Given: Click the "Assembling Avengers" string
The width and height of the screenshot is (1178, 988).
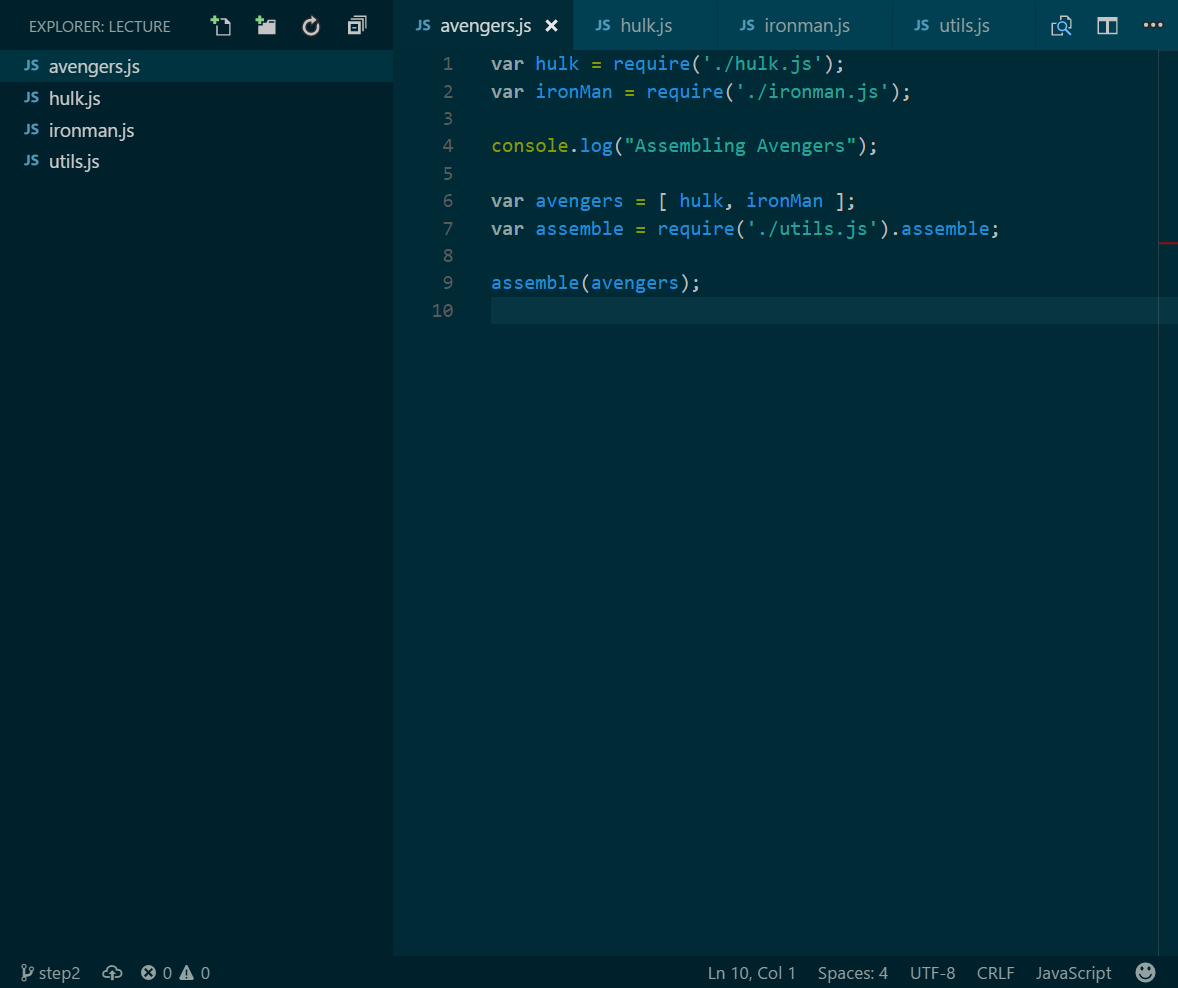Looking at the screenshot, I should point(740,146).
